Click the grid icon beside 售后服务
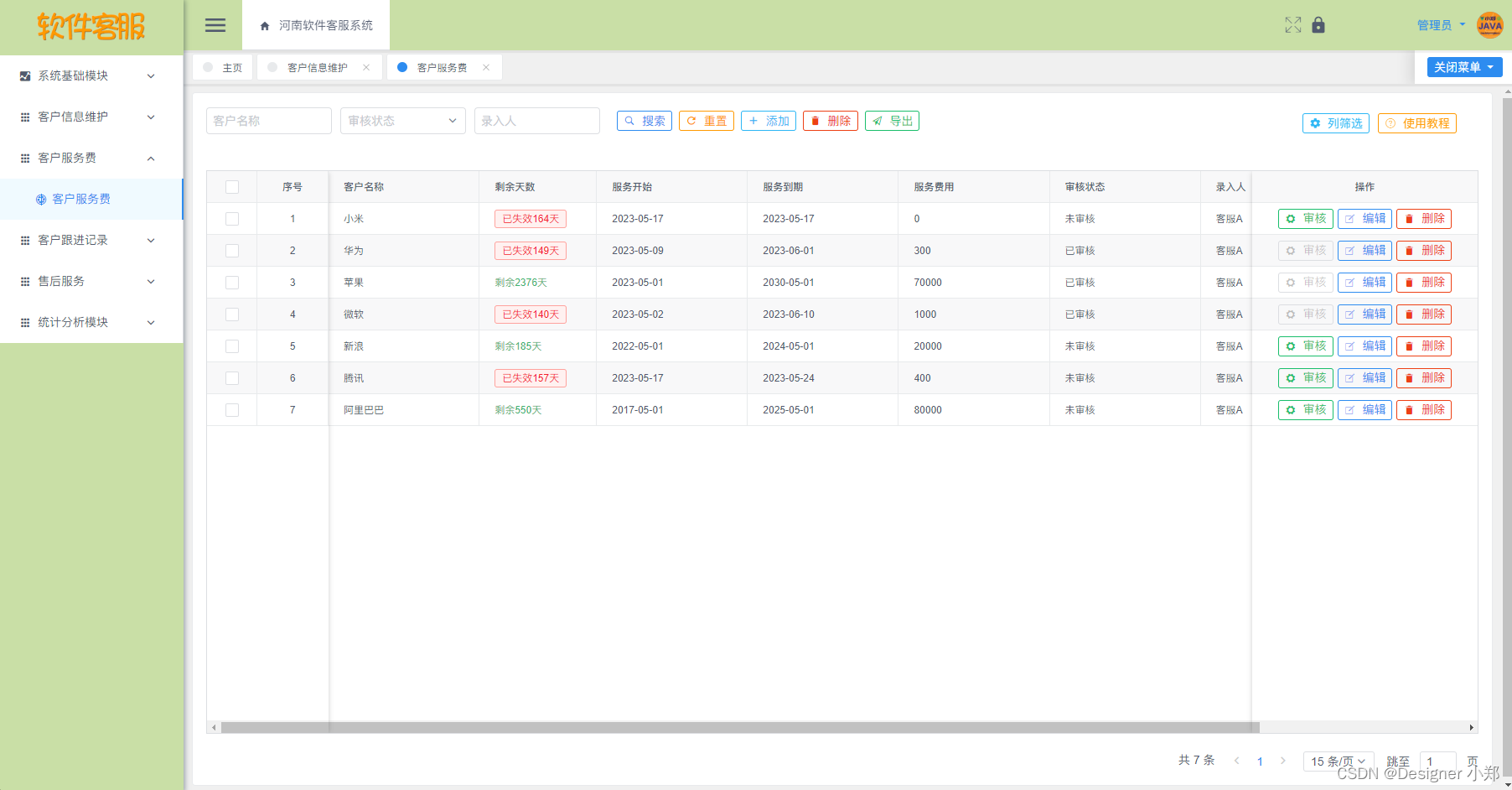This screenshot has width=1512, height=790. click(25, 281)
